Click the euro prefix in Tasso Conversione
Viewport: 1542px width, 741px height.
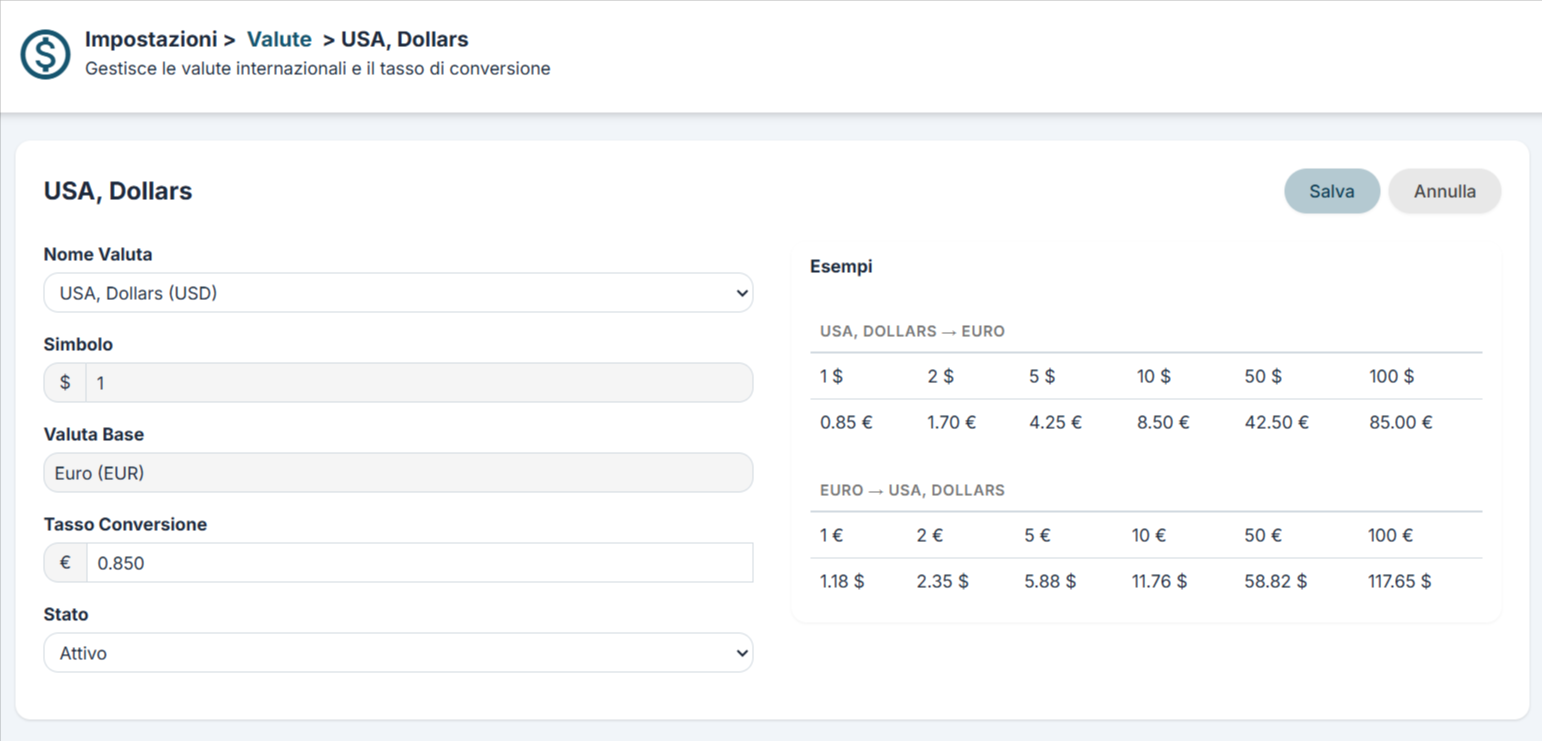point(65,563)
